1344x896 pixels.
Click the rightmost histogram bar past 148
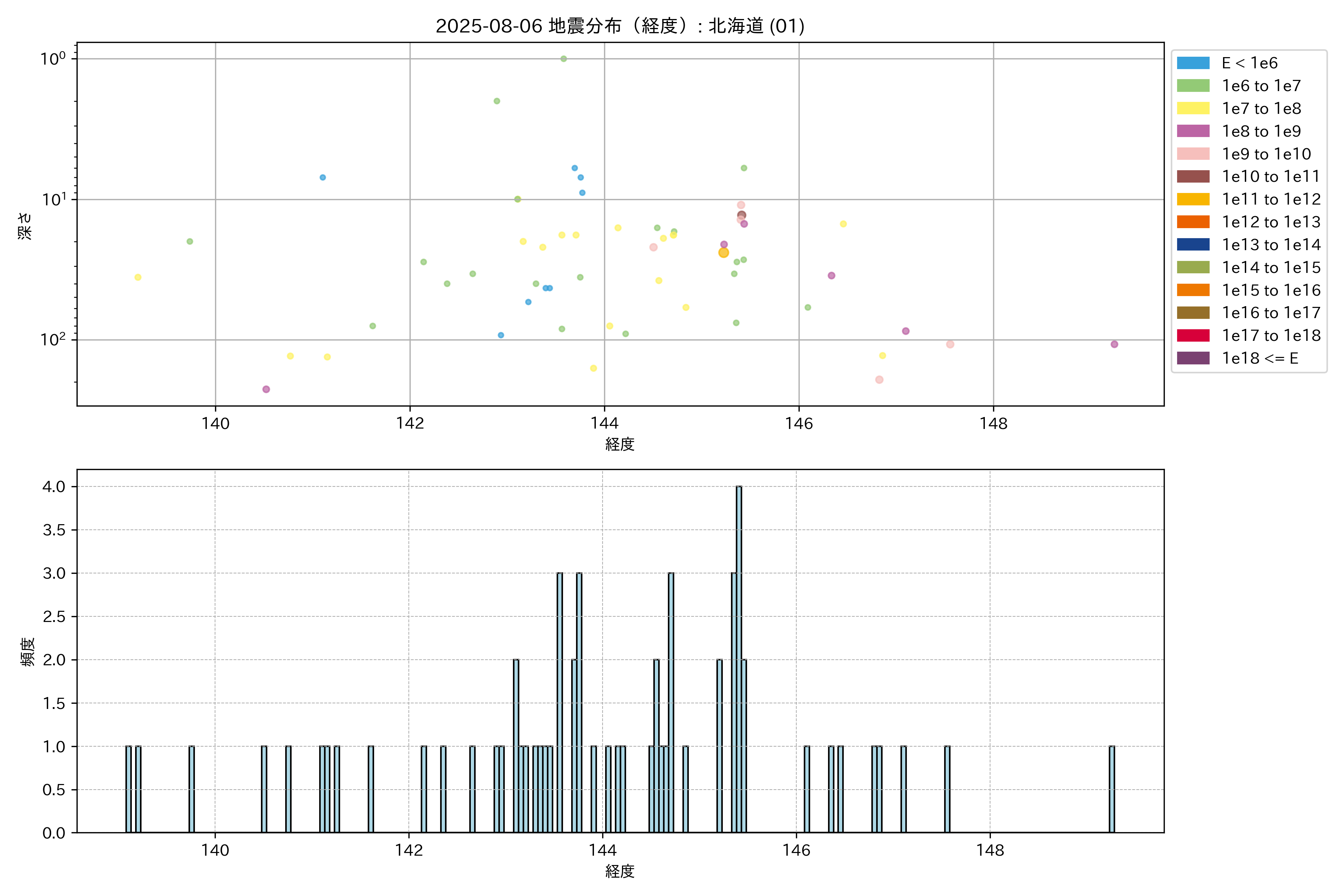(x=1111, y=789)
